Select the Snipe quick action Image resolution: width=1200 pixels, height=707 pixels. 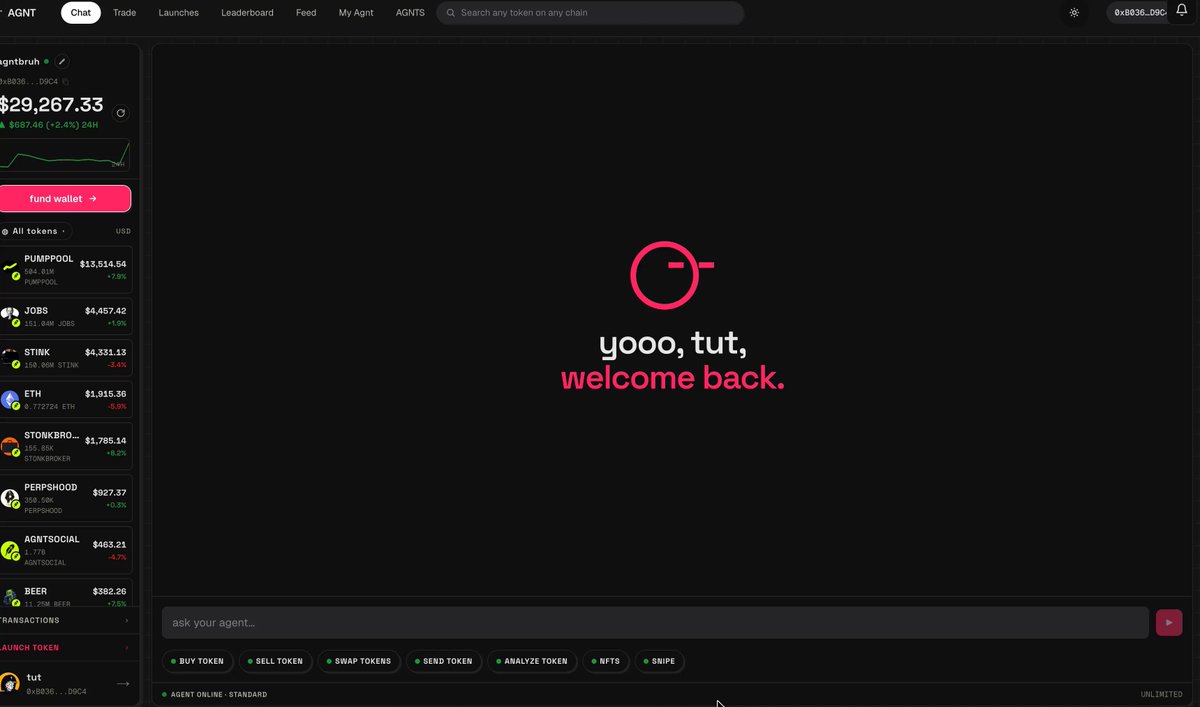(659, 661)
